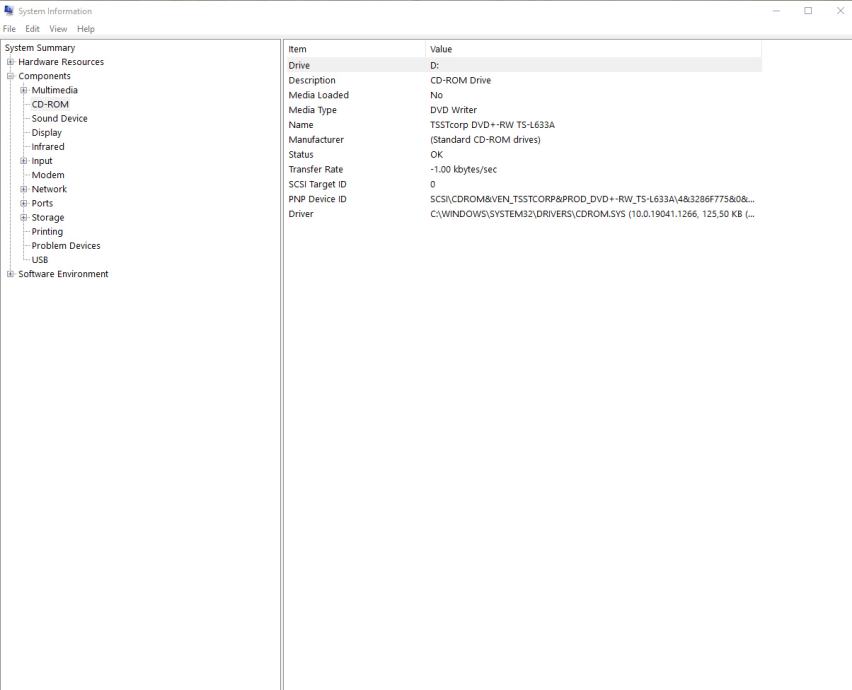852x690 pixels.
Task: Maximize the System Information window
Action: [x=808, y=11]
